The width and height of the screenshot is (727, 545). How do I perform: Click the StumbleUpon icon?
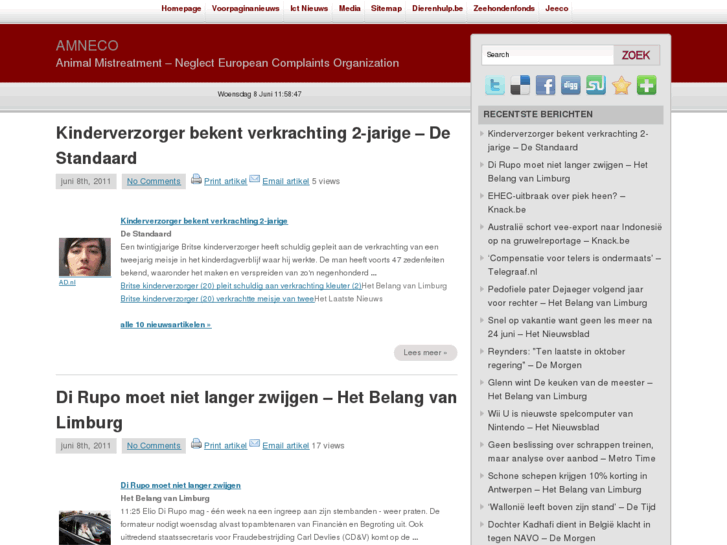pos(596,85)
